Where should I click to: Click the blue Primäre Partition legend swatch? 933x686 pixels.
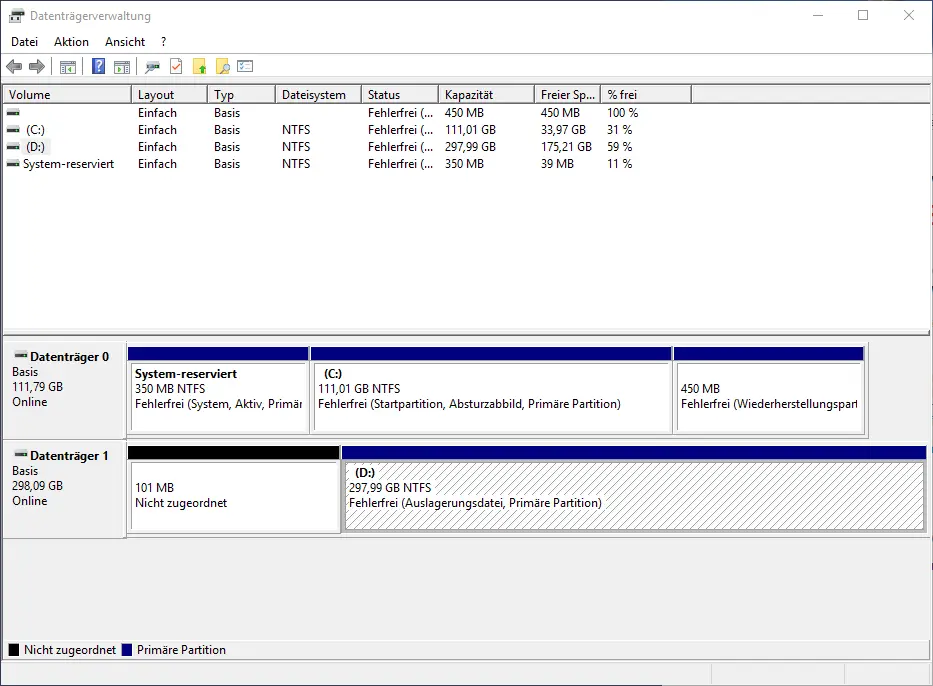tap(127, 650)
